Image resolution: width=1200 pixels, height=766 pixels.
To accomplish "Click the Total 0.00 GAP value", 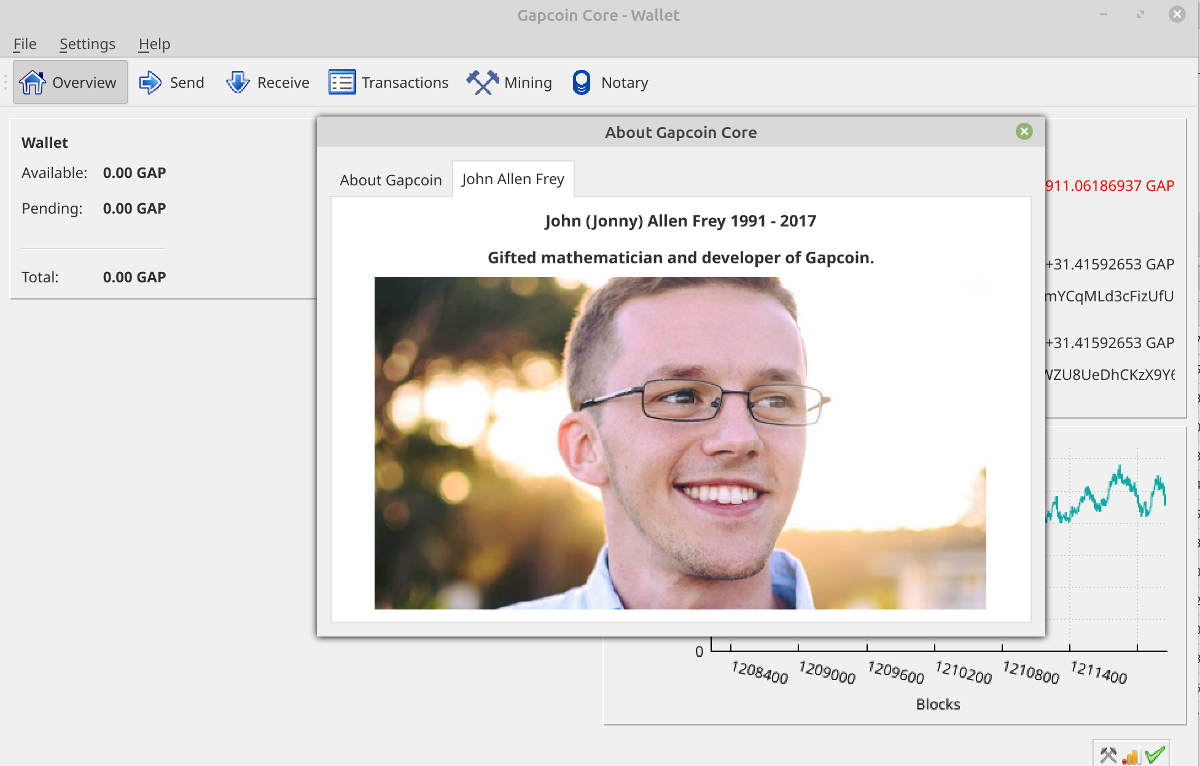I will pos(134,276).
